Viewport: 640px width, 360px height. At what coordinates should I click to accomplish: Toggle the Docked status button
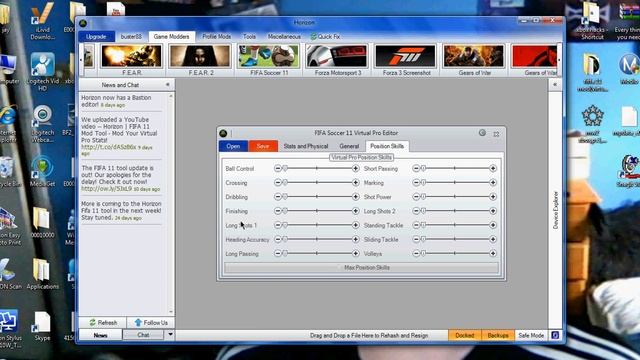pos(465,336)
